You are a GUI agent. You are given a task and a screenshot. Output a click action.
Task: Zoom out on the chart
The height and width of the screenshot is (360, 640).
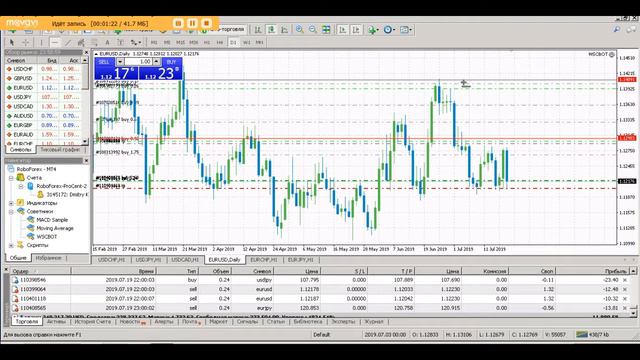313,30
